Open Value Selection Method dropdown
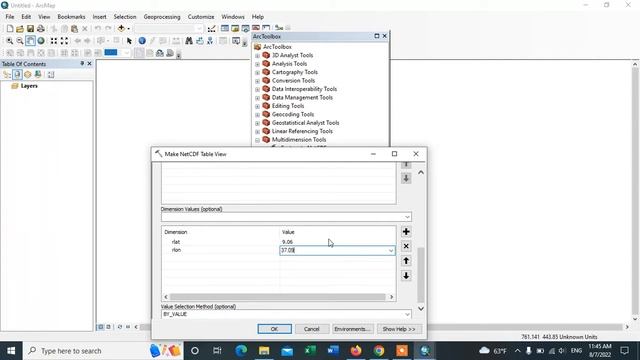Viewport: 640px width, 360px height. pos(407,314)
